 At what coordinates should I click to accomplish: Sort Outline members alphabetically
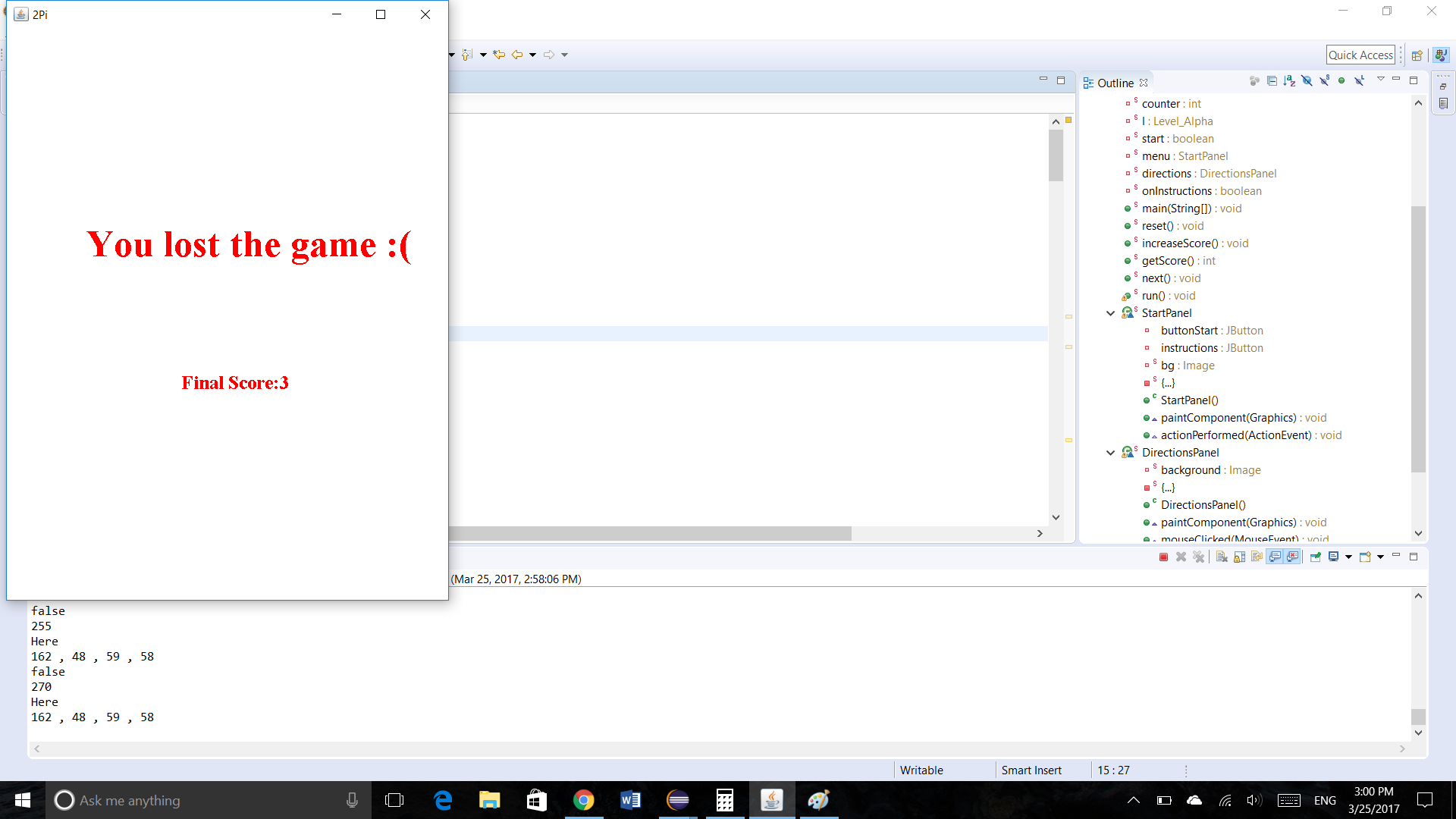pos(1289,80)
